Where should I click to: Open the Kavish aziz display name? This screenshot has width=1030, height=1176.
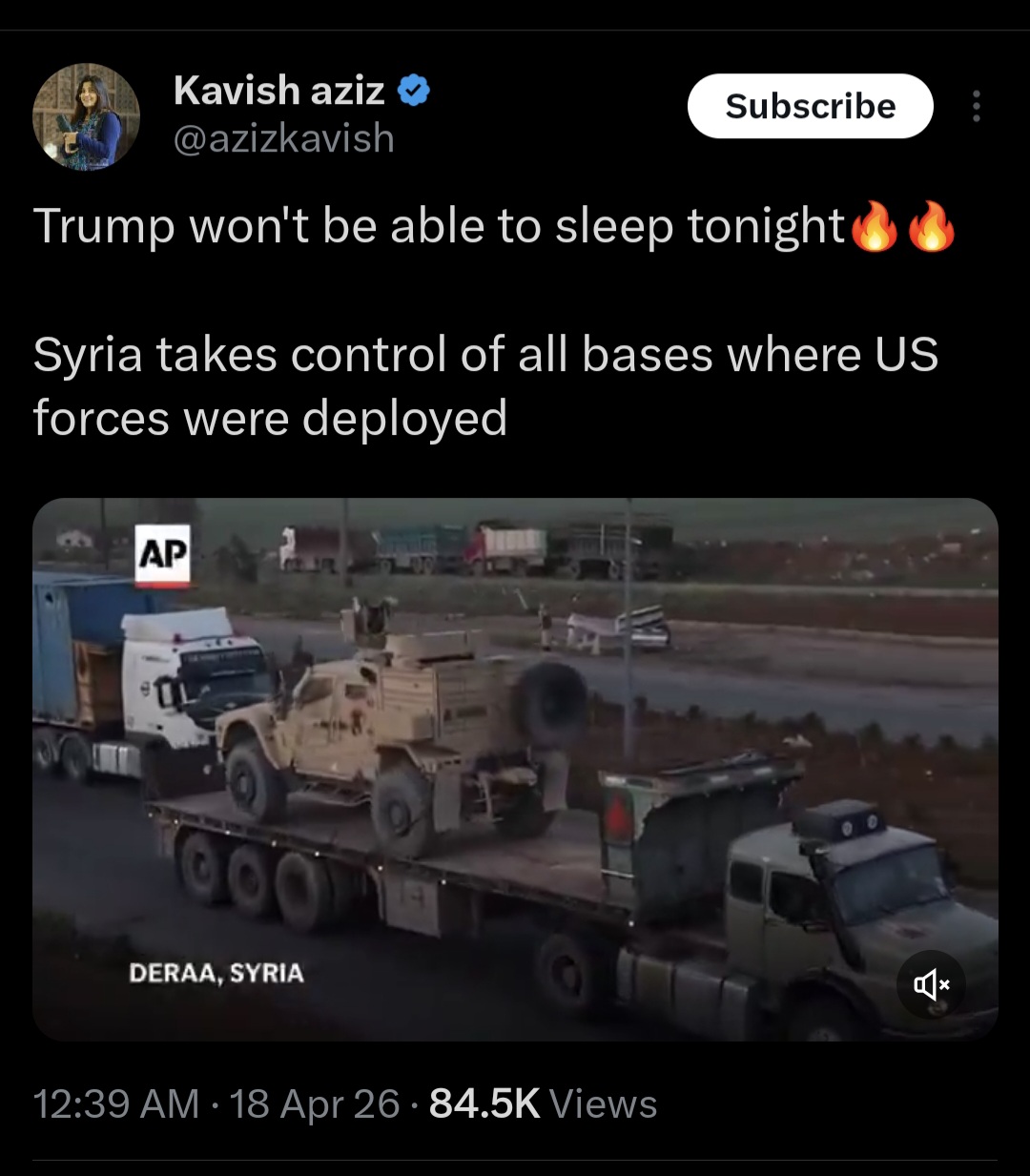278,91
